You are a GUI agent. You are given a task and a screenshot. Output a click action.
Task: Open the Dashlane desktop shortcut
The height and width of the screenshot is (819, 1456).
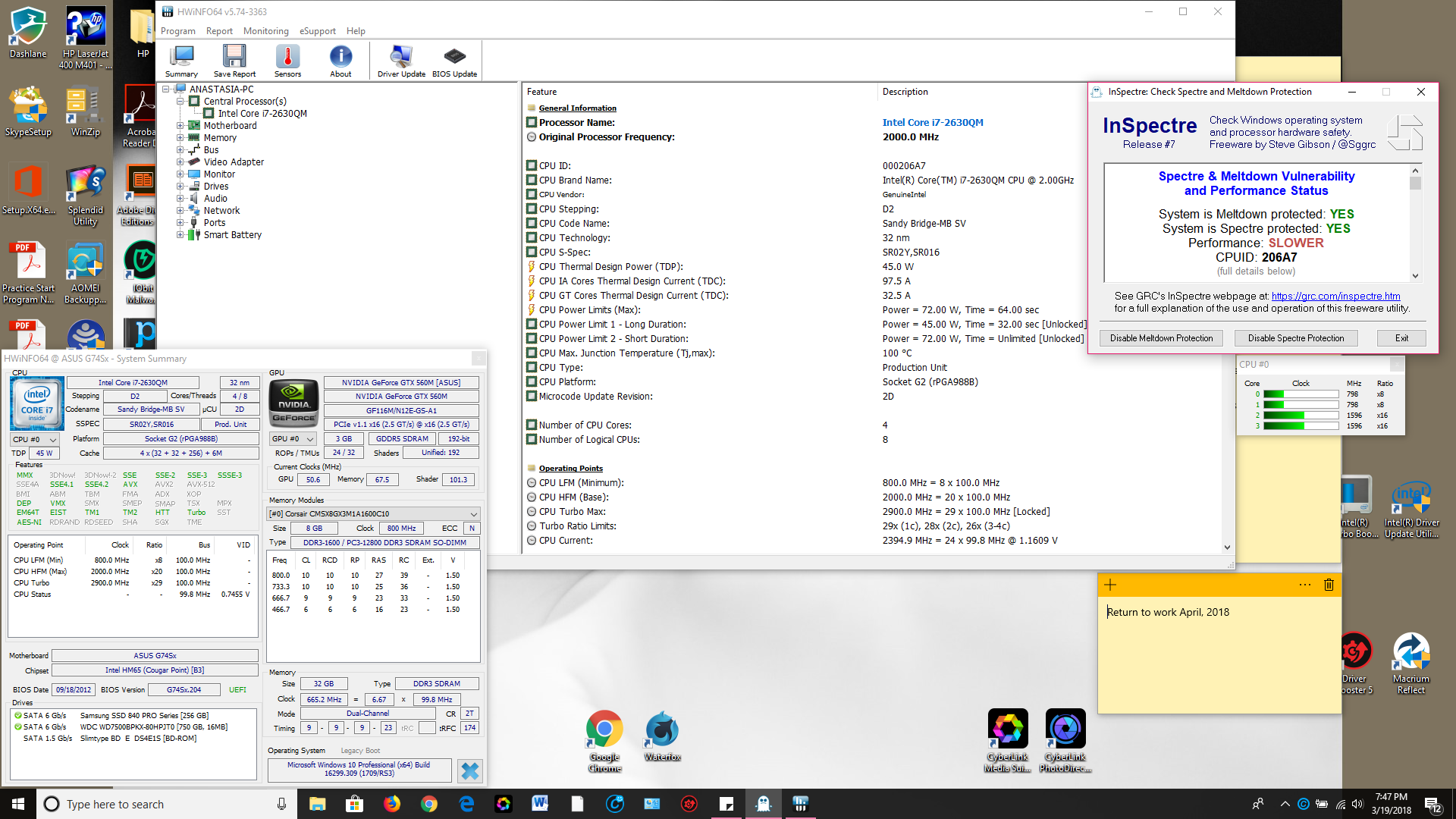point(28,33)
